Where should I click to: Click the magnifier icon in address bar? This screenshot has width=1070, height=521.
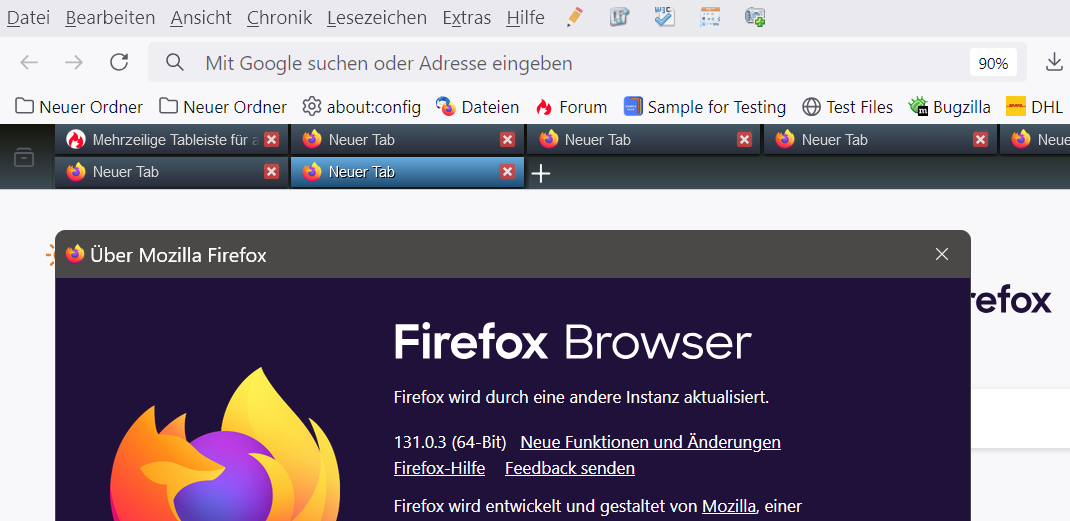point(175,63)
